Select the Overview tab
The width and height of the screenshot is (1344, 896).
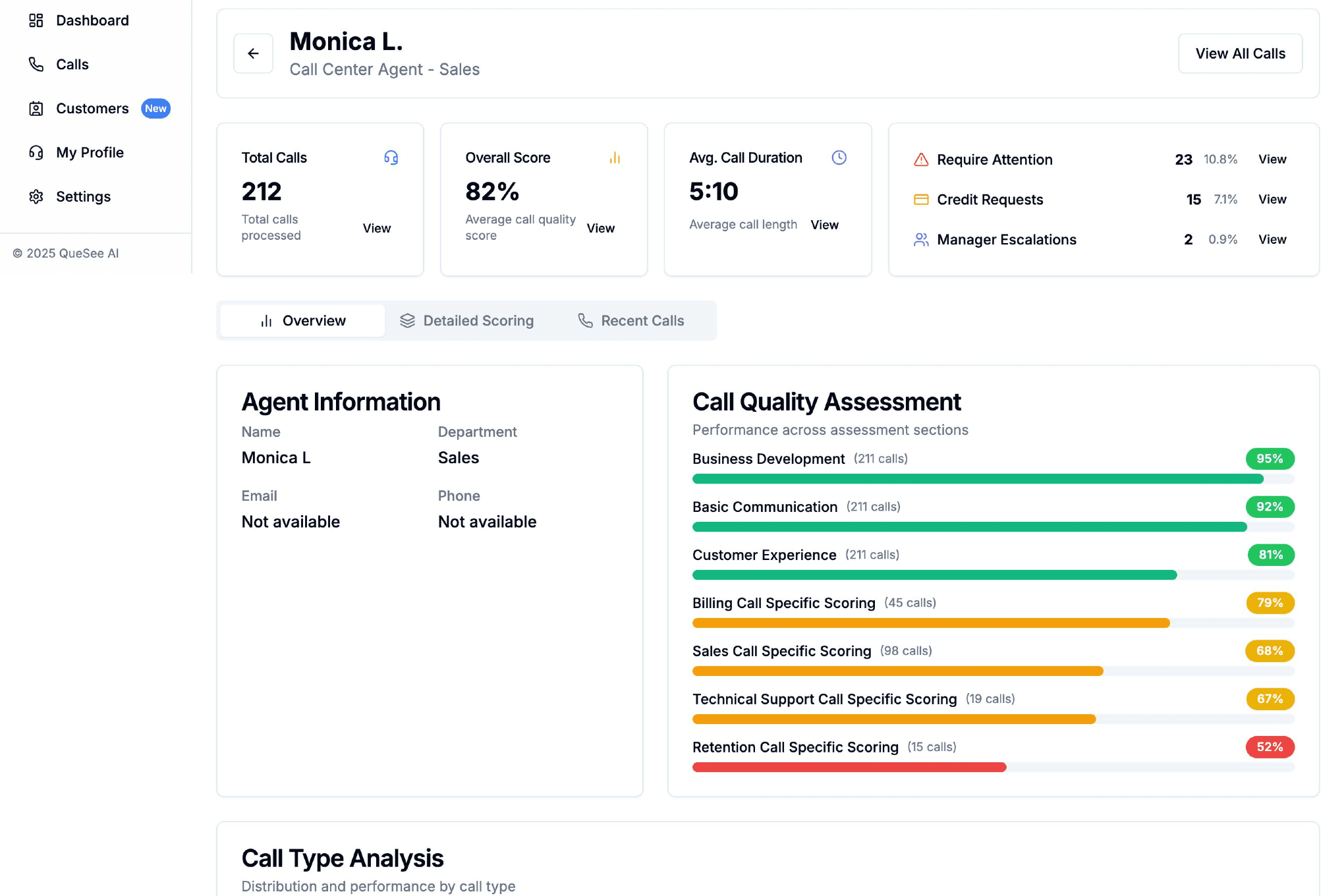tap(302, 321)
